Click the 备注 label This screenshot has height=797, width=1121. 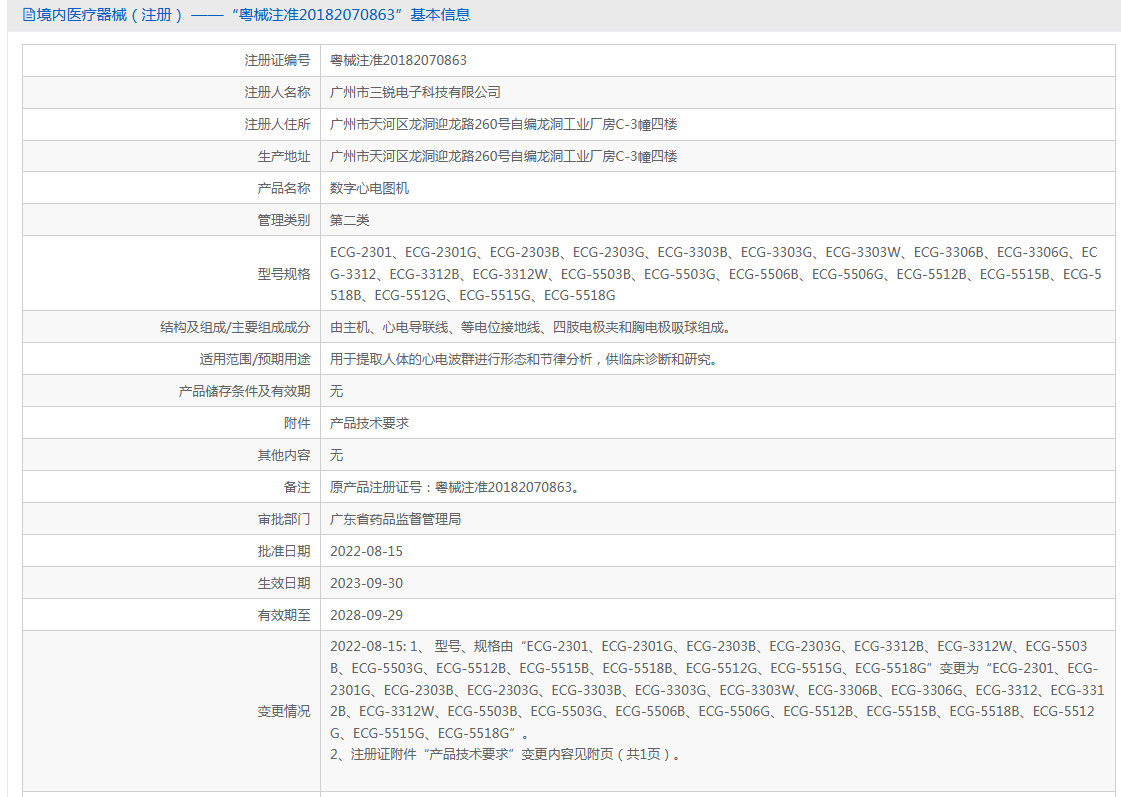pyautogui.click(x=297, y=487)
